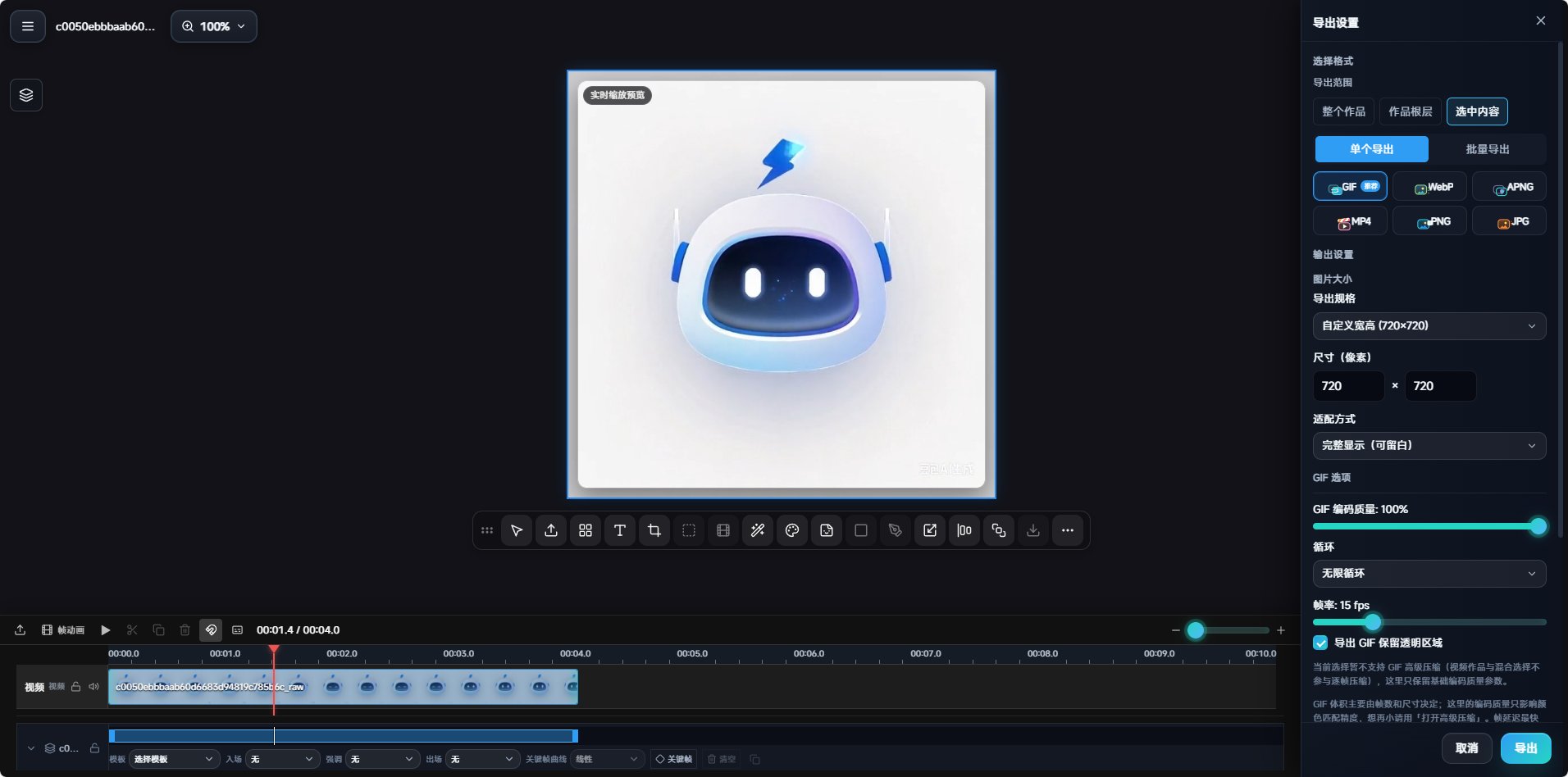Choose the MP4 format button
1568x777 pixels.
(x=1350, y=221)
